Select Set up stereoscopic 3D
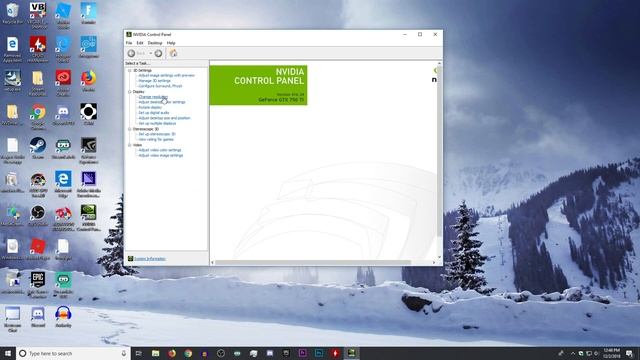 coord(157,134)
